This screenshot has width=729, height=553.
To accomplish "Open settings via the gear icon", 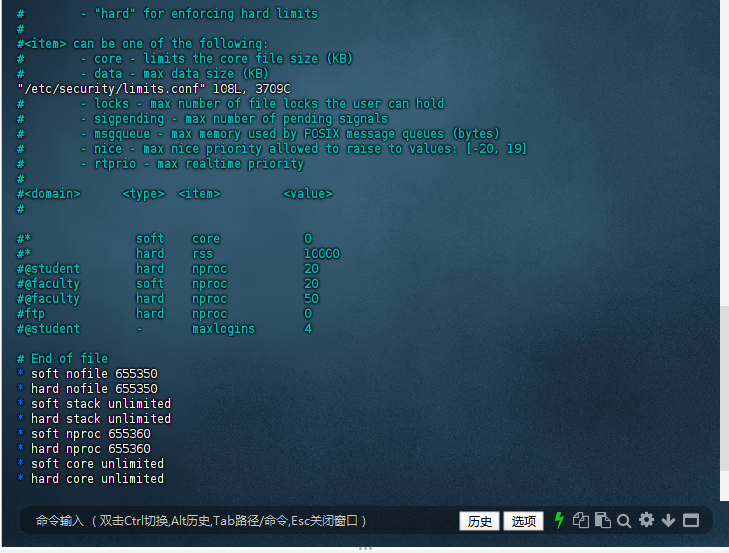I will (646, 520).
